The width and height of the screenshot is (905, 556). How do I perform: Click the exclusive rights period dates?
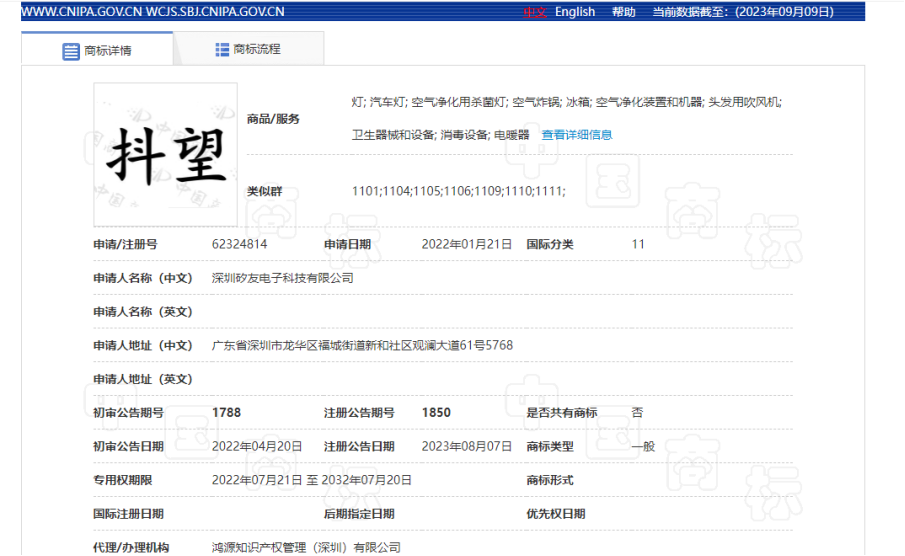pyautogui.click(x=311, y=480)
